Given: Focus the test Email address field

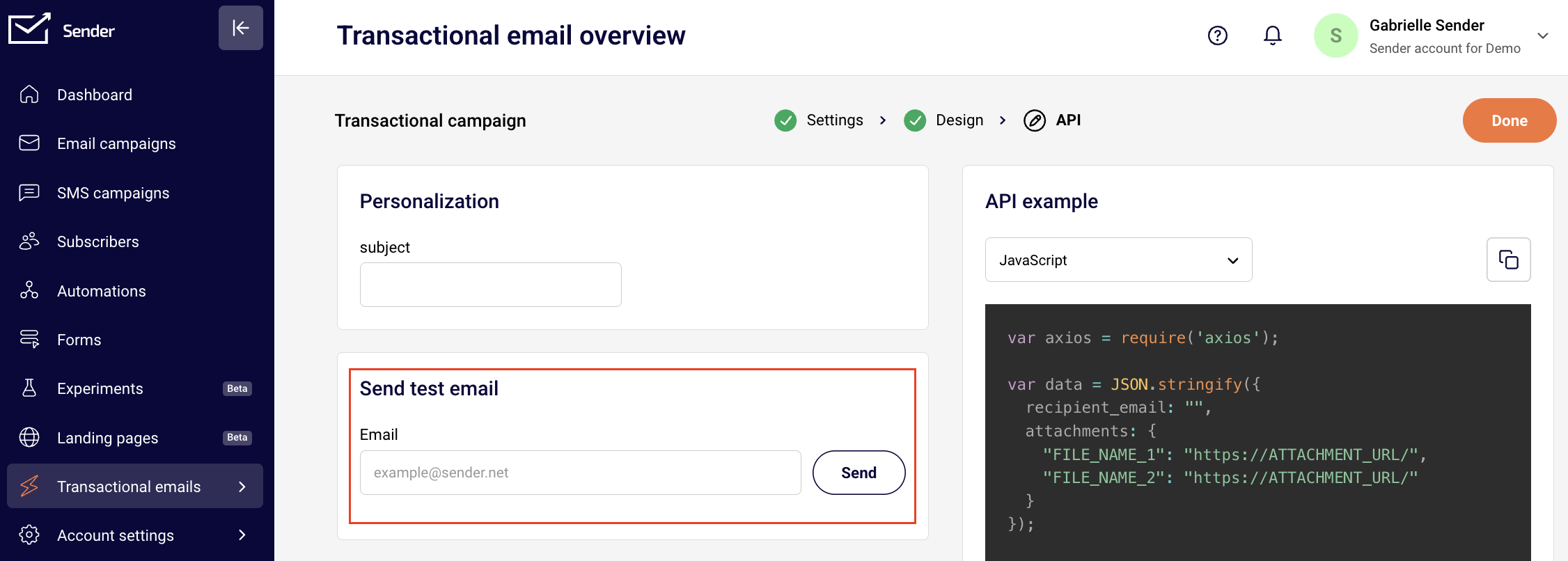Looking at the screenshot, I should coord(579,473).
